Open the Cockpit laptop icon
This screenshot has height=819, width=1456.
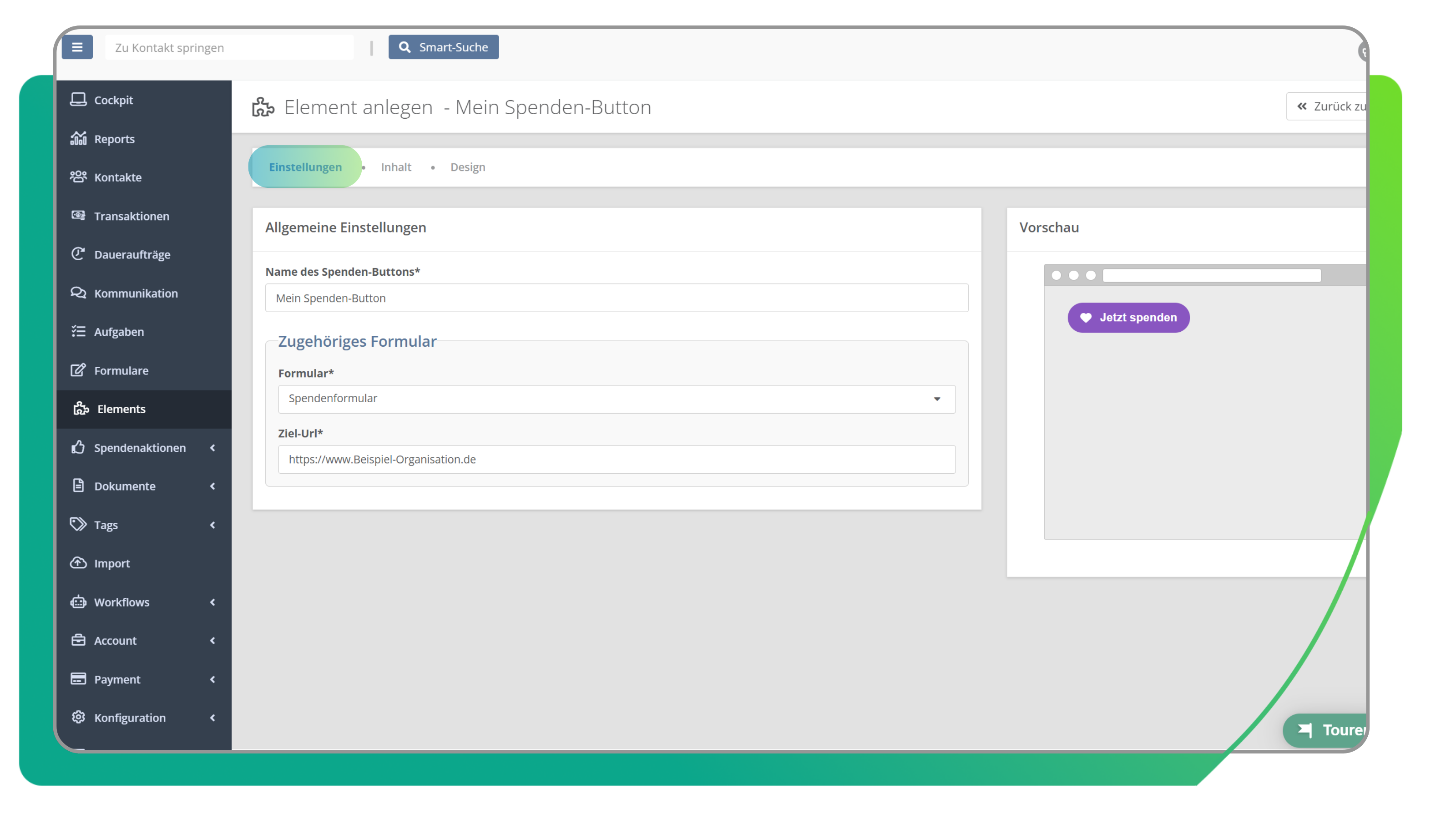click(78, 100)
